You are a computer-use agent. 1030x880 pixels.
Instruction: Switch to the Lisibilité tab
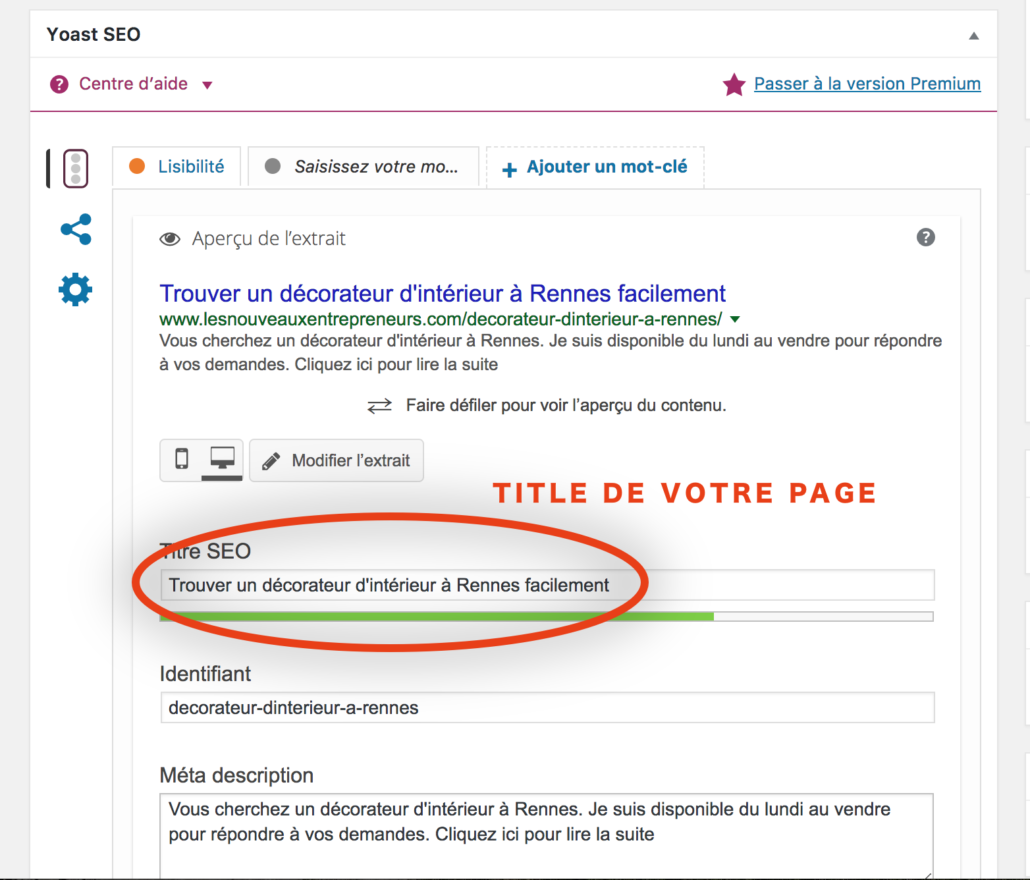click(177, 167)
